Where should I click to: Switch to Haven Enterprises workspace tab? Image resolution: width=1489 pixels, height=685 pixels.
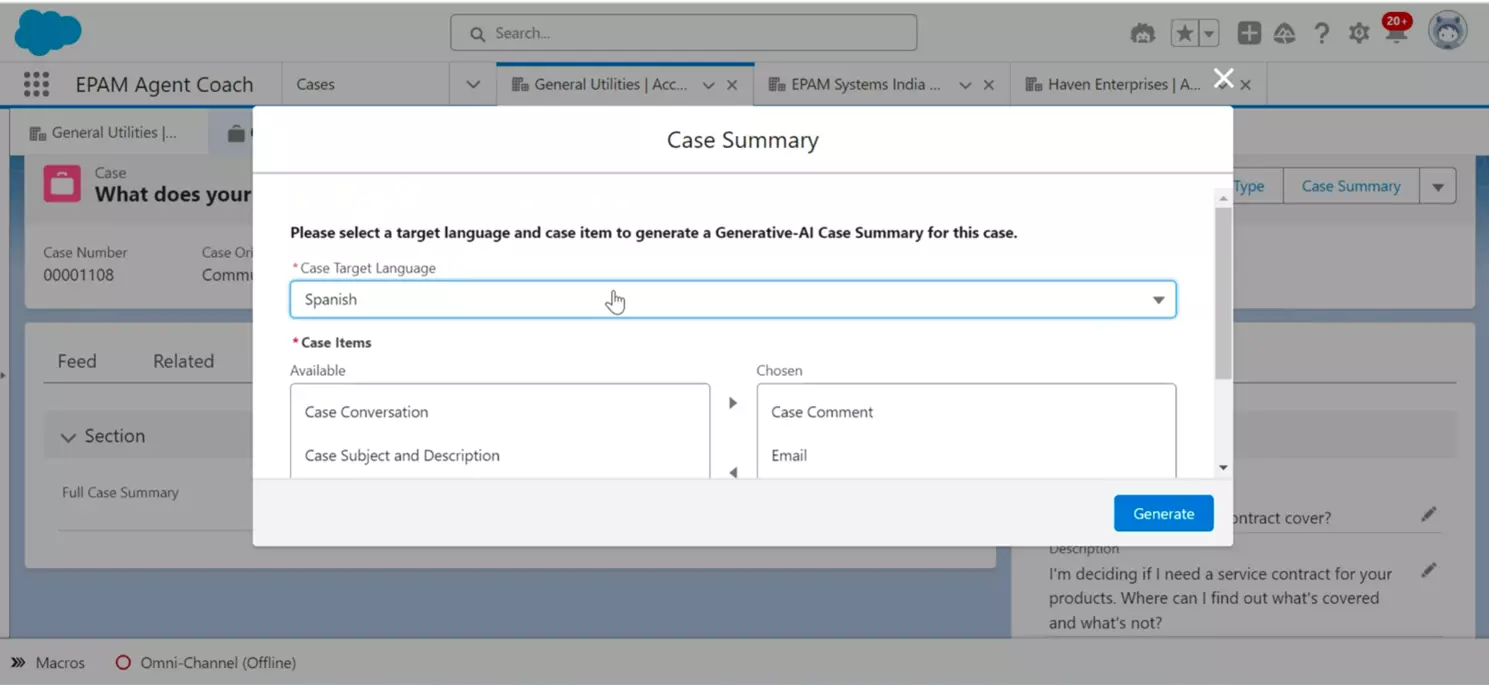1113,84
